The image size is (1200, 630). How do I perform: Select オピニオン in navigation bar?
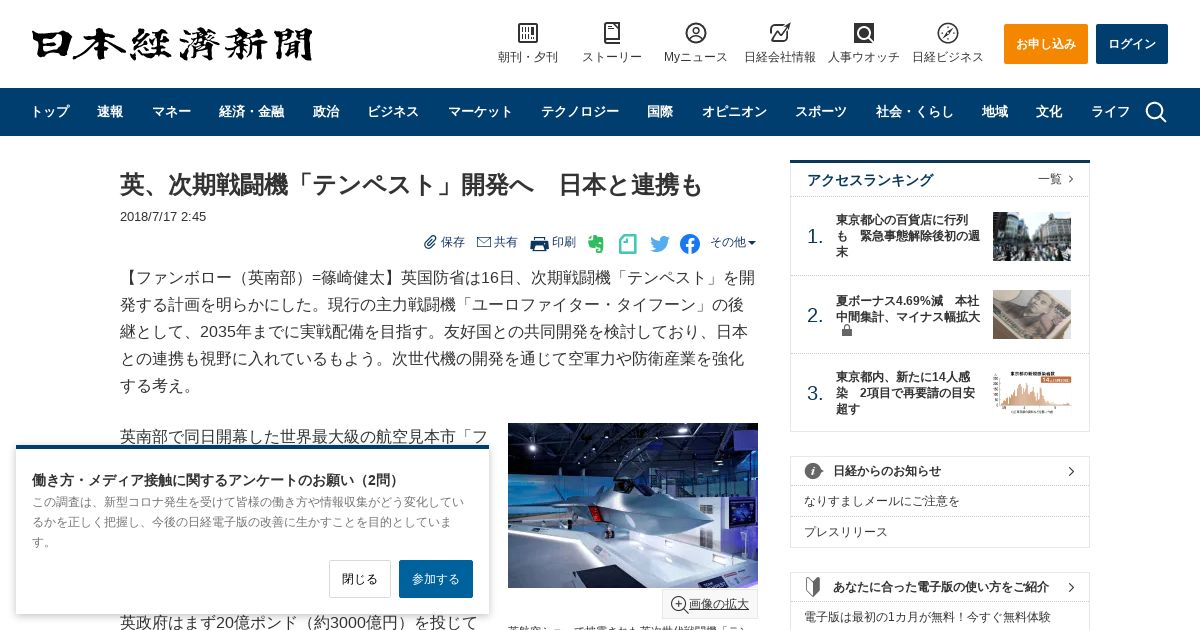tap(734, 112)
